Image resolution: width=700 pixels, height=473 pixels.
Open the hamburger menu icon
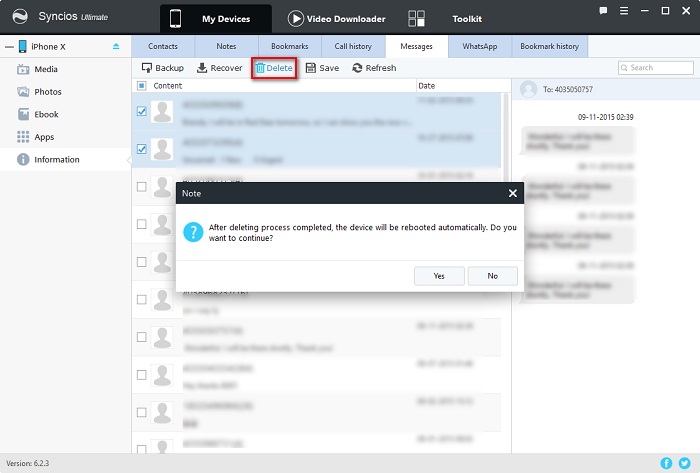624,11
